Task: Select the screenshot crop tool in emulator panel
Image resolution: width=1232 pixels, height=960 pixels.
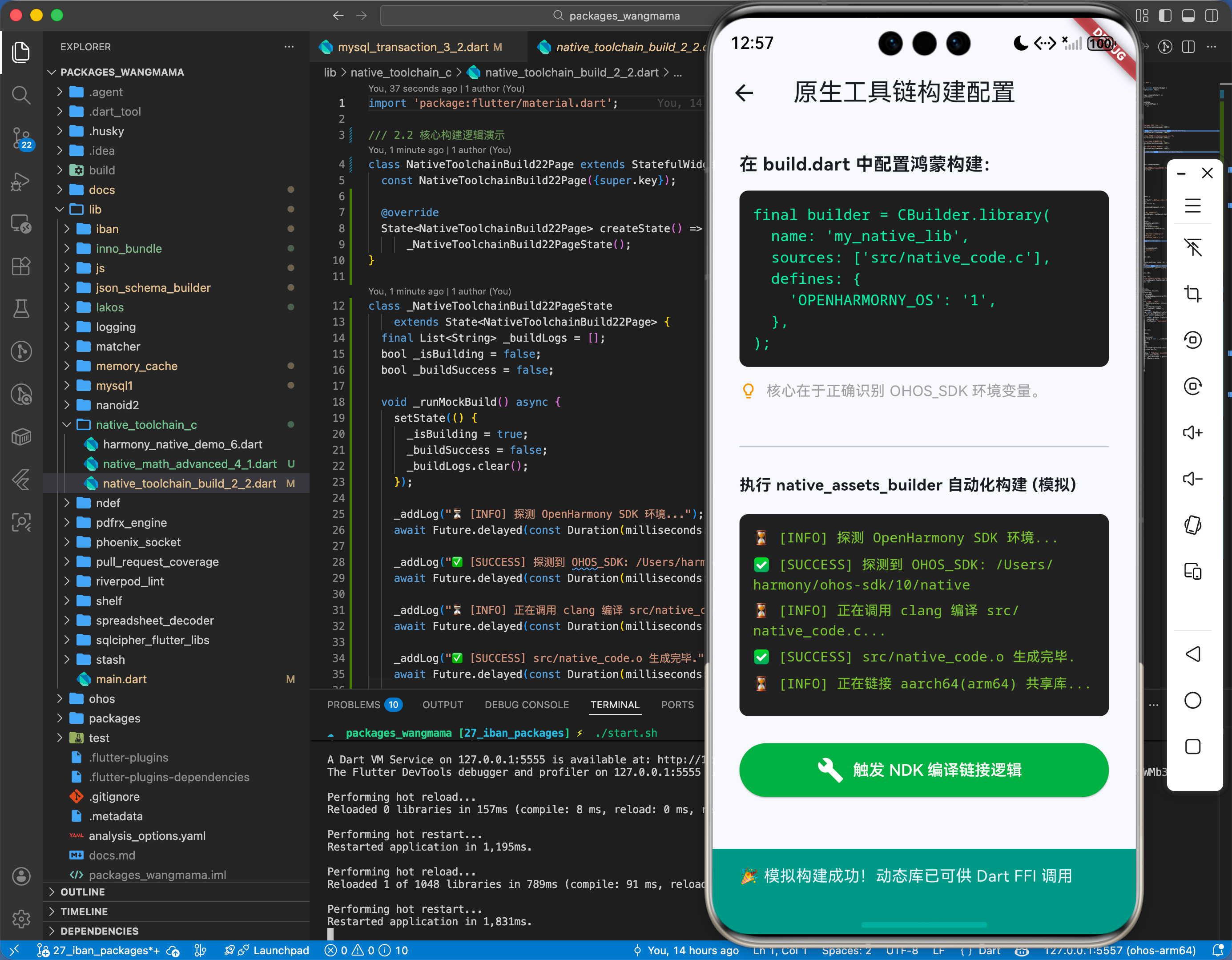Action: [x=1193, y=294]
